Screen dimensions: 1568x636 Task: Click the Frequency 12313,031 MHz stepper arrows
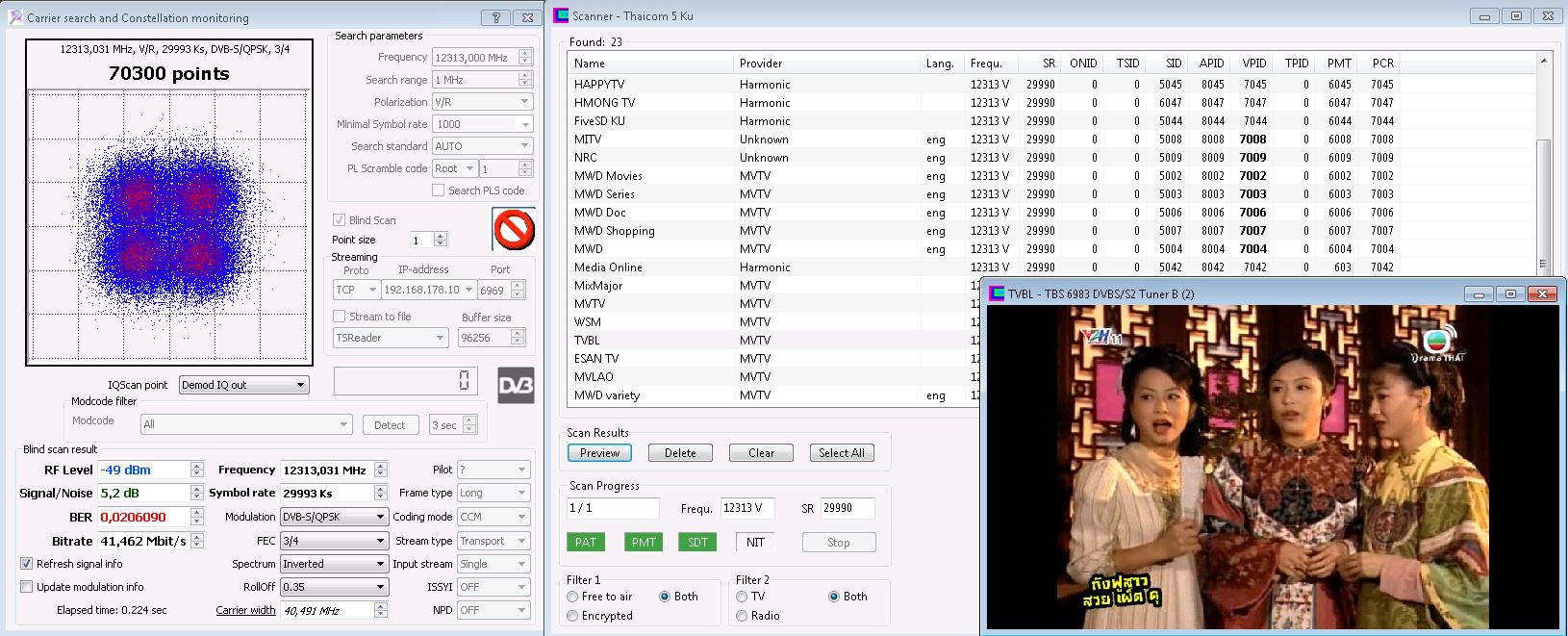click(381, 470)
